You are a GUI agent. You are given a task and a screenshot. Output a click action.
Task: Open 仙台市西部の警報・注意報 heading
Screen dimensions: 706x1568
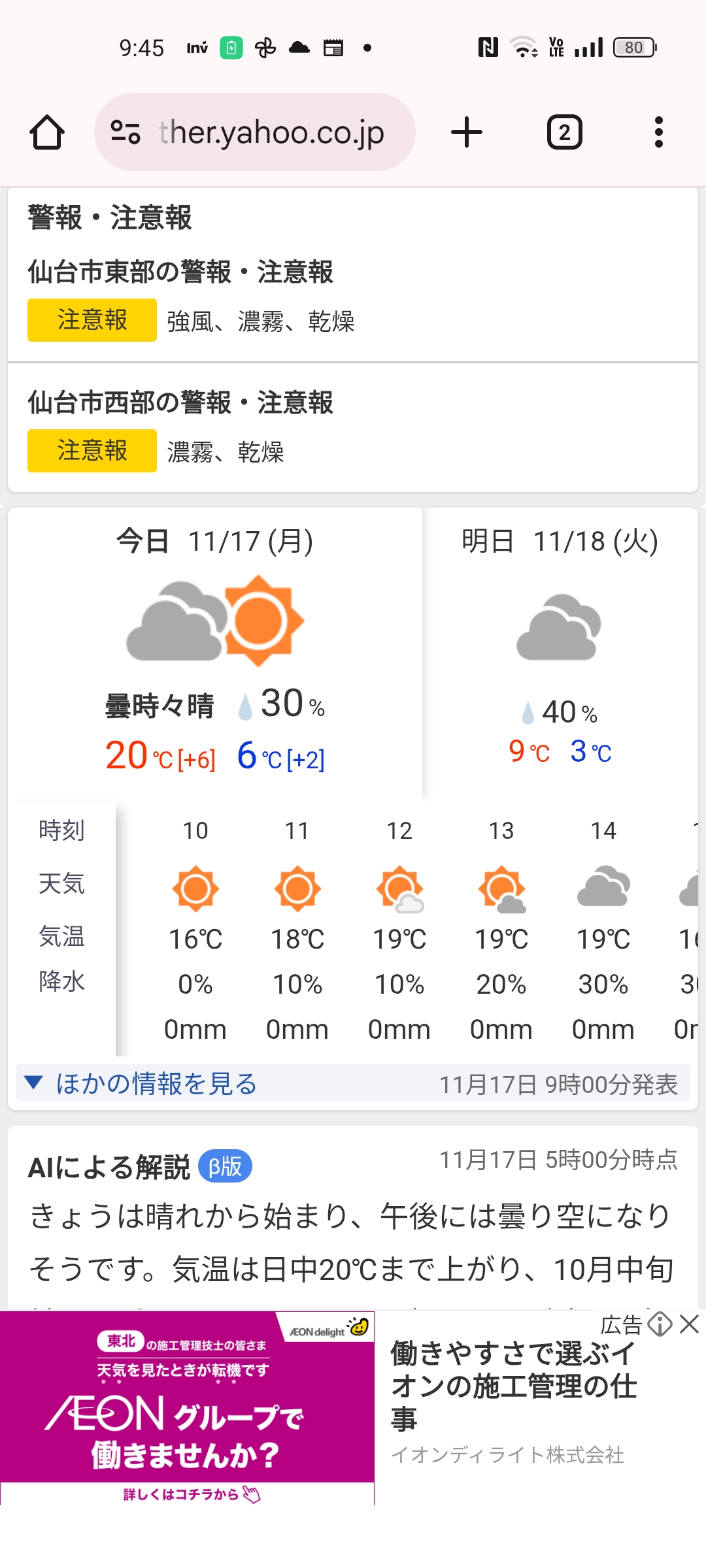click(x=180, y=402)
